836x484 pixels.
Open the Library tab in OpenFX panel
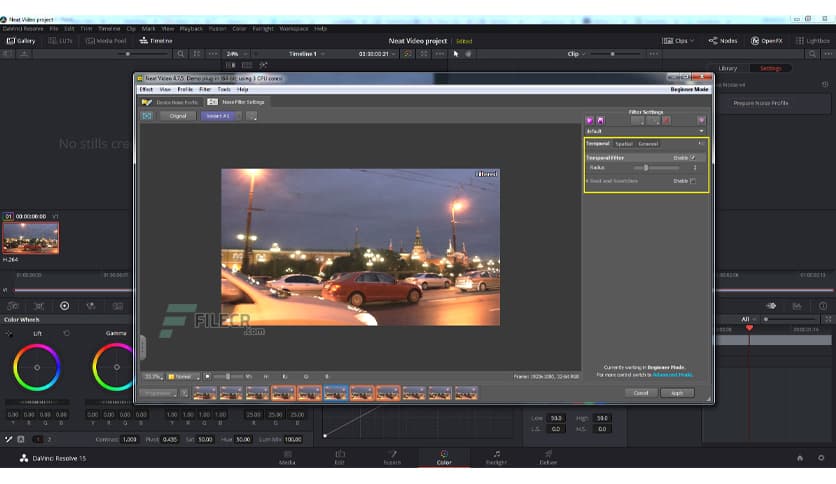coord(728,68)
